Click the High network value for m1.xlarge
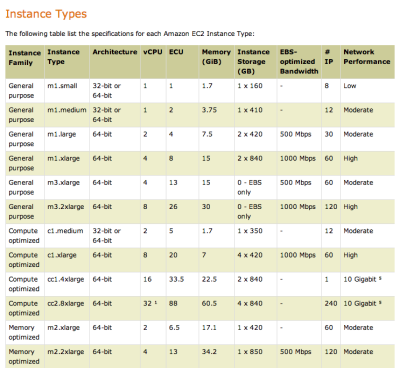The image size is (400, 368). 351,159
